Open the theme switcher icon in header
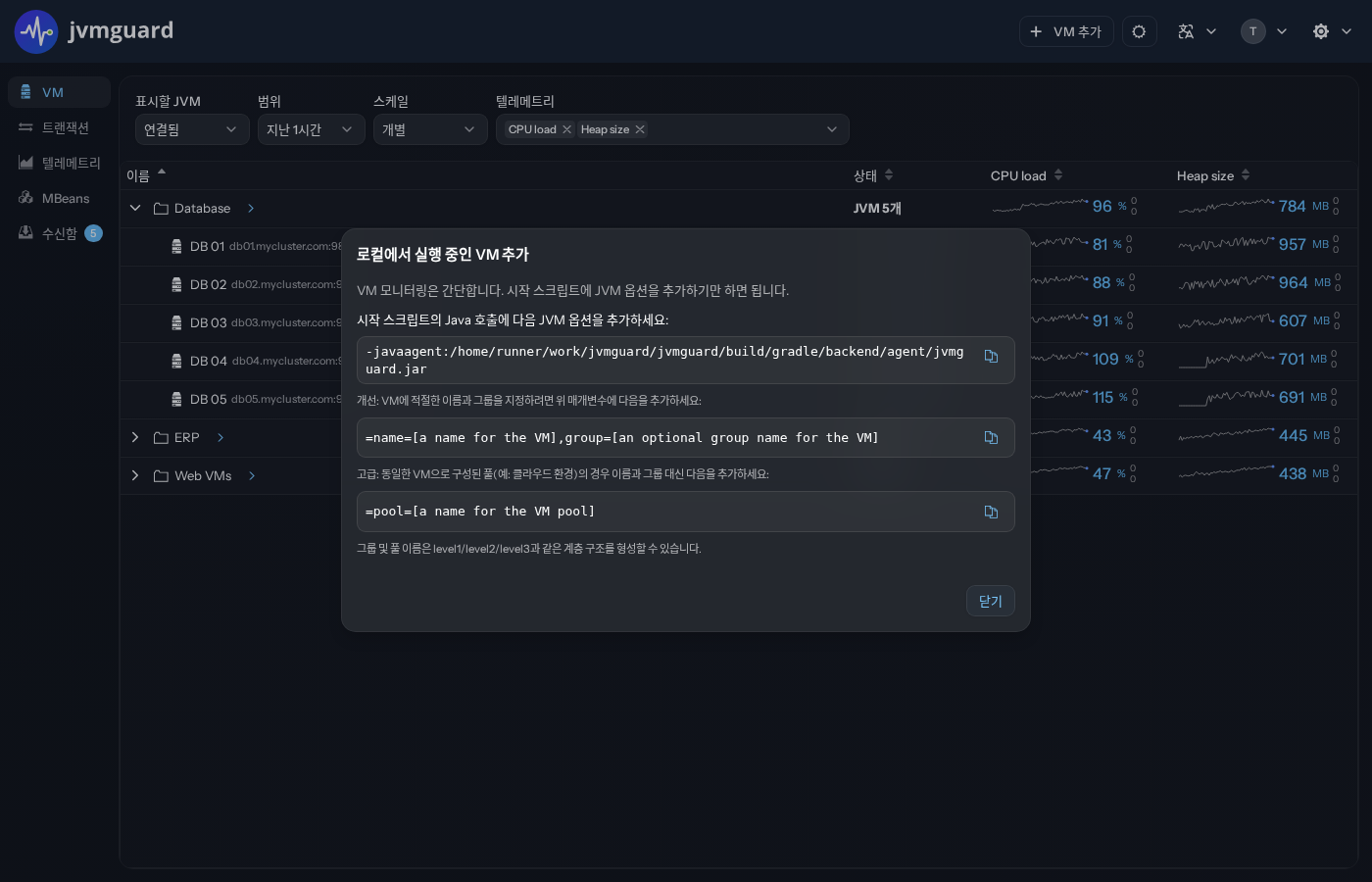This screenshot has width=1372, height=882. [x=1139, y=31]
